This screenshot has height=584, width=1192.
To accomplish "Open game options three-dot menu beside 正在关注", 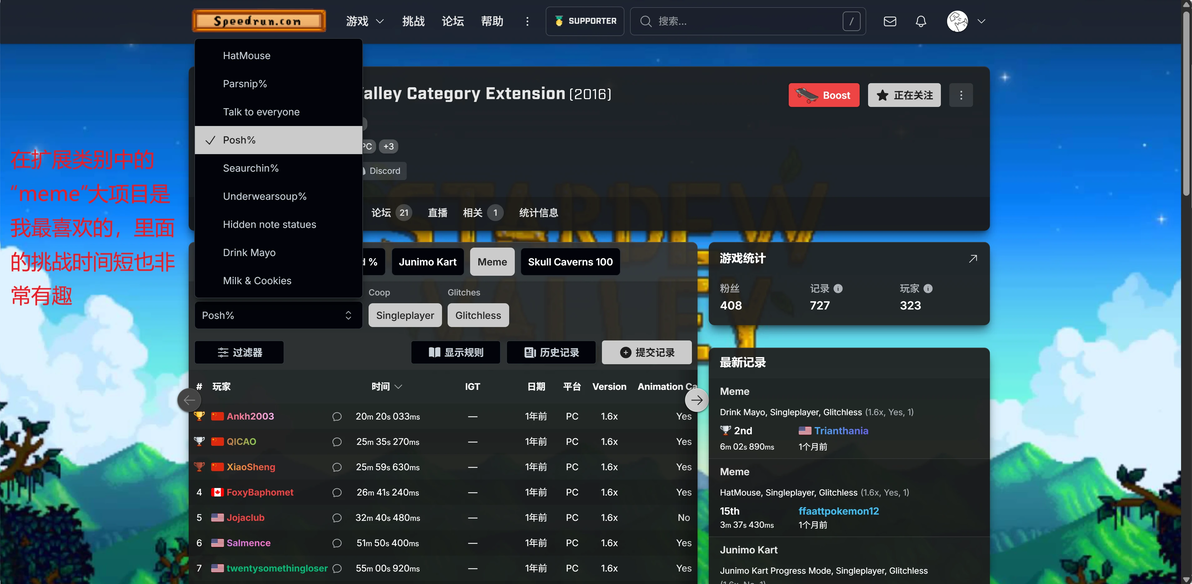I will pyautogui.click(x=961, y=95).
